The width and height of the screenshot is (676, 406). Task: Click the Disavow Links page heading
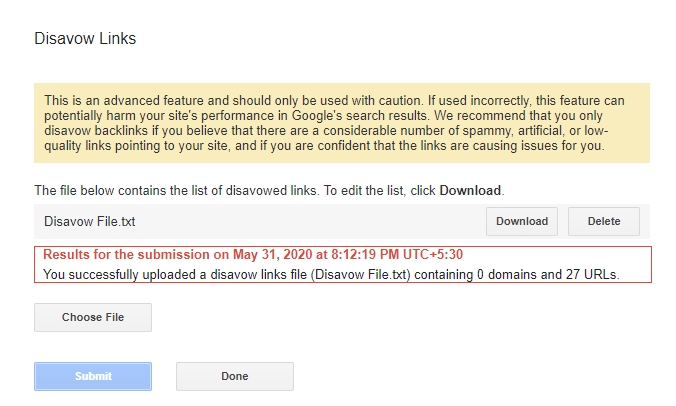pyautogui.click(x=85, y=39)
